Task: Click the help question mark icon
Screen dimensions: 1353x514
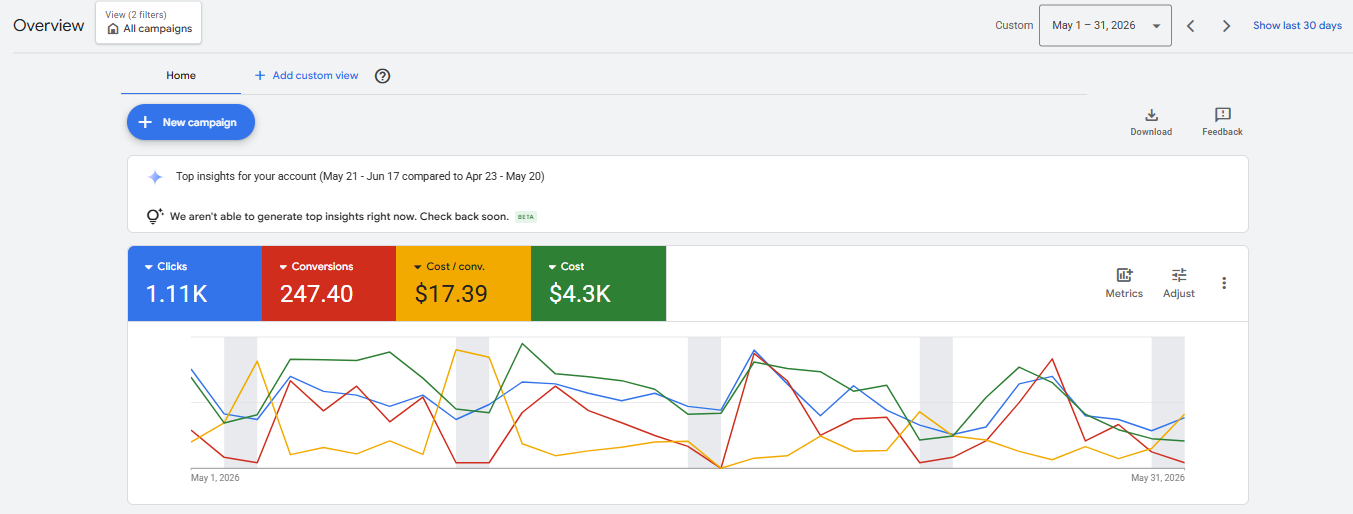Action: coord(382,76)
